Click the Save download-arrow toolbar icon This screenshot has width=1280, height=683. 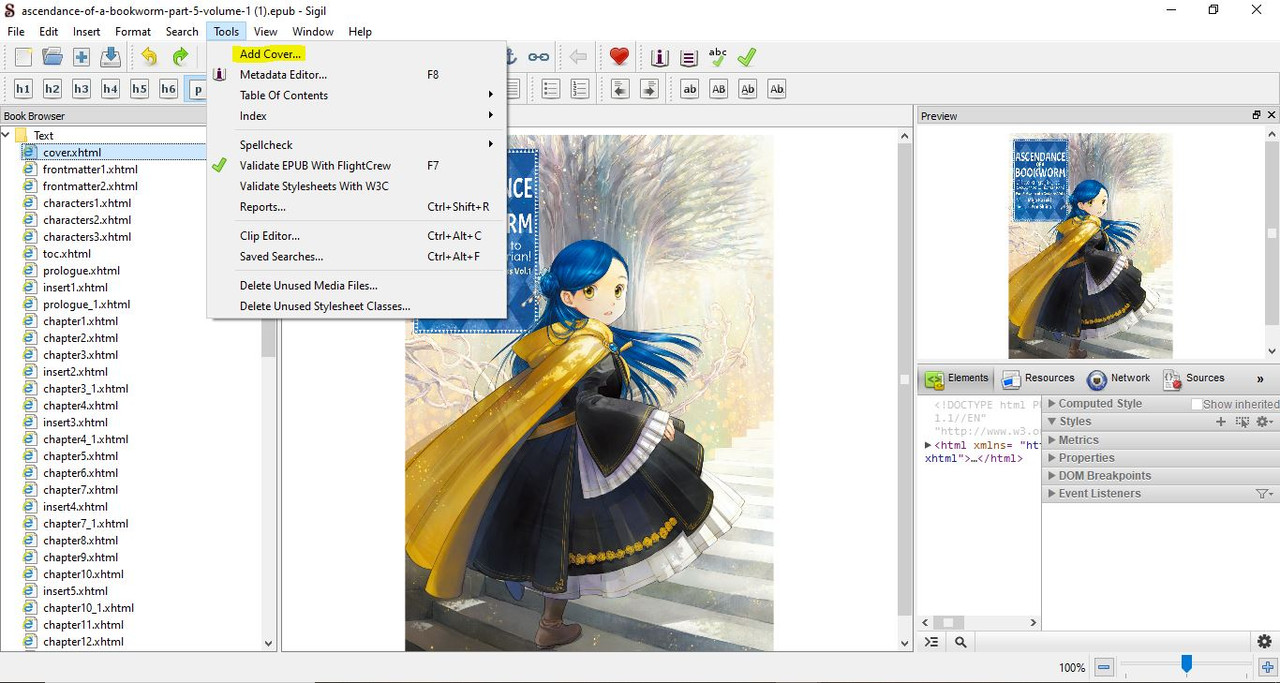[110, 57]
